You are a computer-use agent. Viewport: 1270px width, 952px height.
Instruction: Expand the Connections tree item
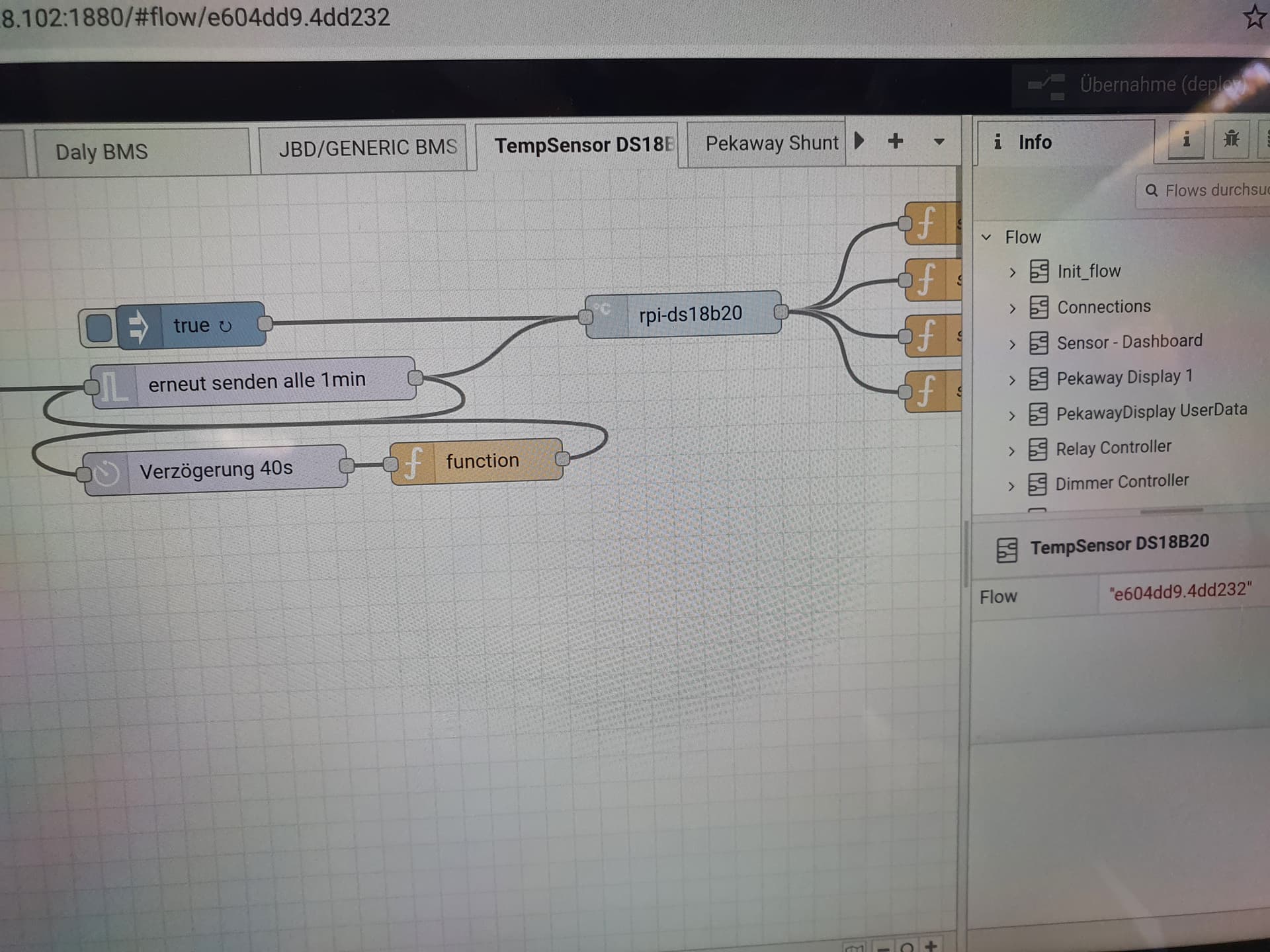point(1012,309)
